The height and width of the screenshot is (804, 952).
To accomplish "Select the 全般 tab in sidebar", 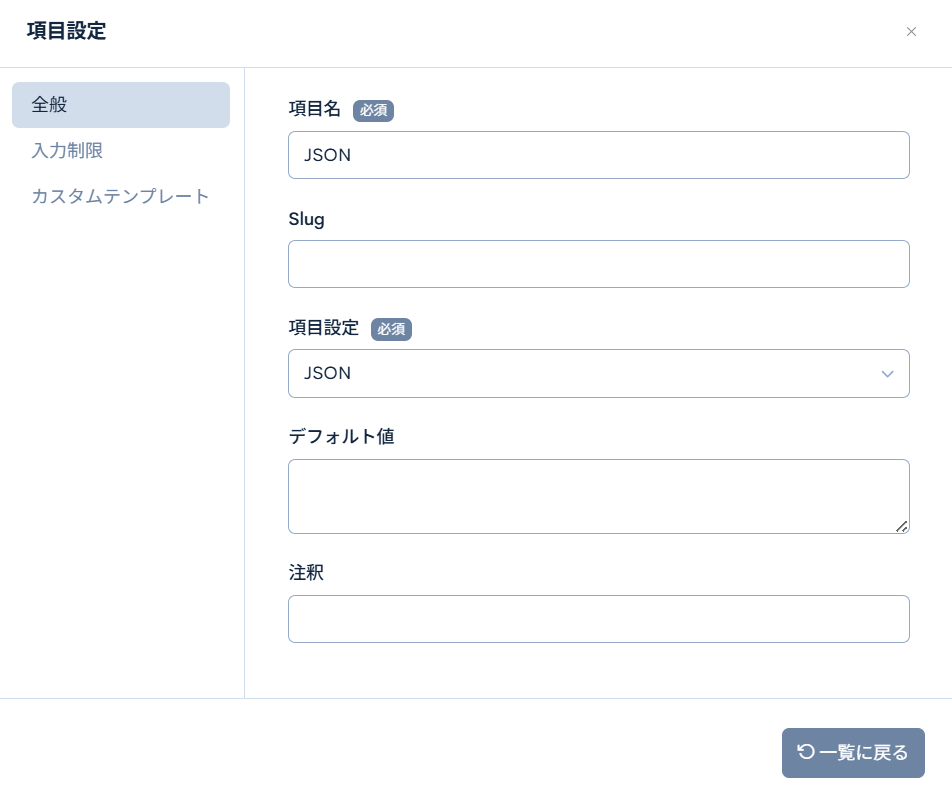I will [121, 105].
